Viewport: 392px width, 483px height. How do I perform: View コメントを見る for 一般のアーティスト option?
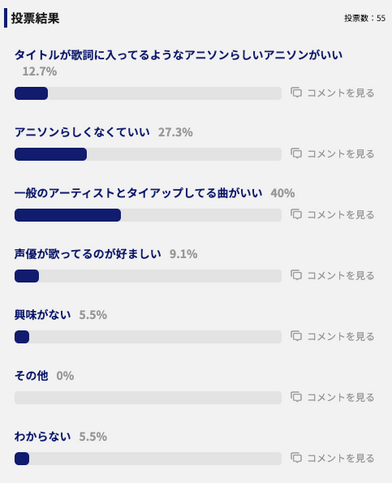click(x=340, y=215)
